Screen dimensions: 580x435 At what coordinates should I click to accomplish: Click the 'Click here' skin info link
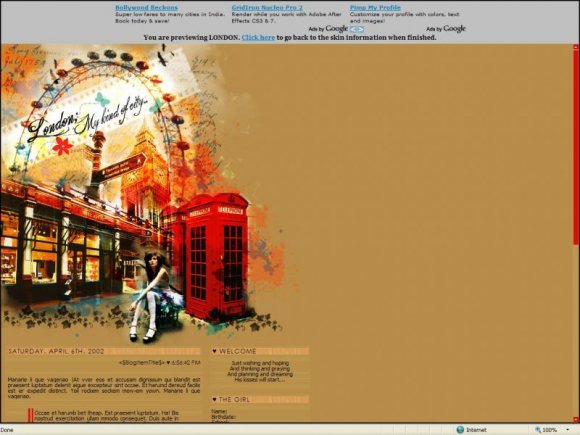pyautogui.click(x=258, y=37)
